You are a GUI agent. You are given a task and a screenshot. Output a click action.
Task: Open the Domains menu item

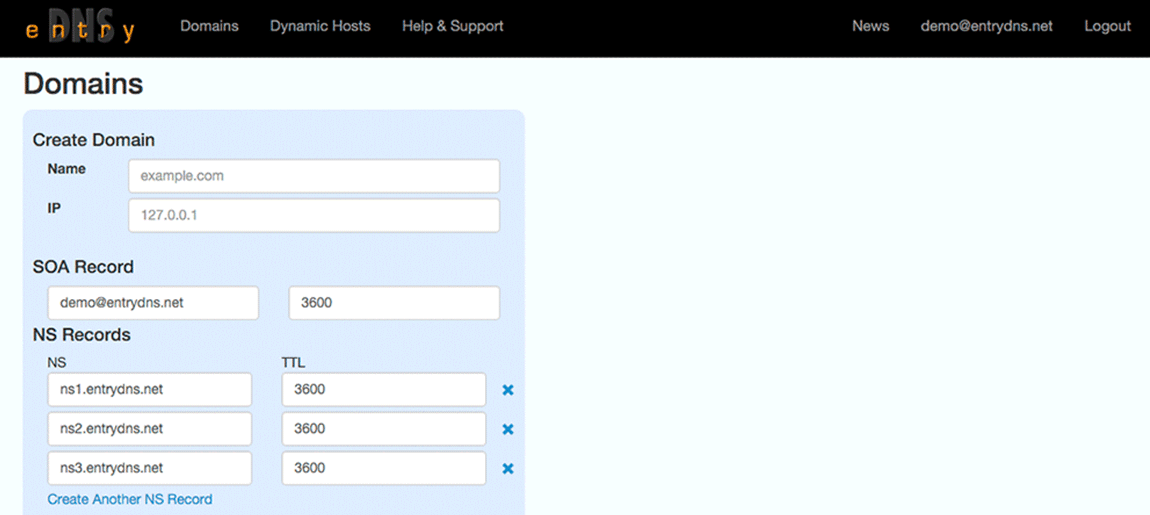pyautogui.click(x=209, y=26)
